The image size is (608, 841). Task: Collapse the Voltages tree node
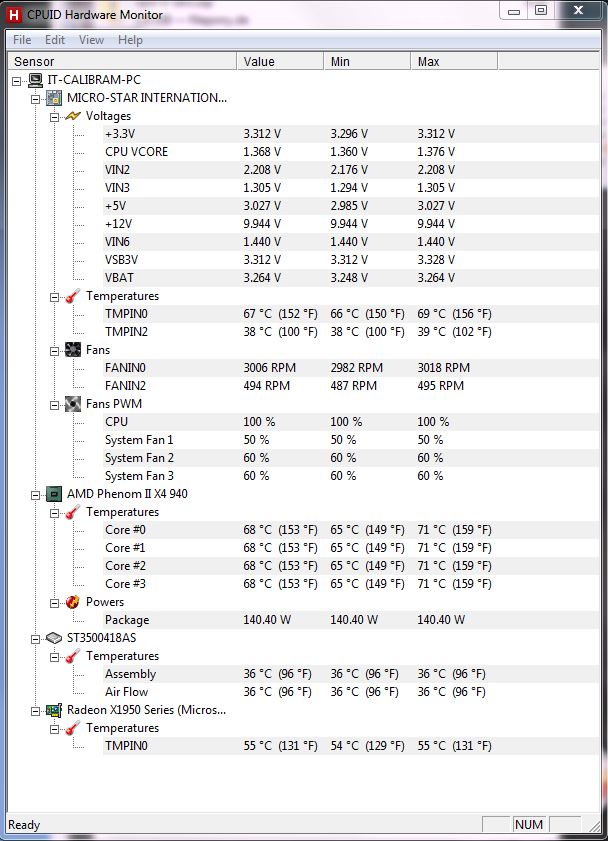point(55,117)
